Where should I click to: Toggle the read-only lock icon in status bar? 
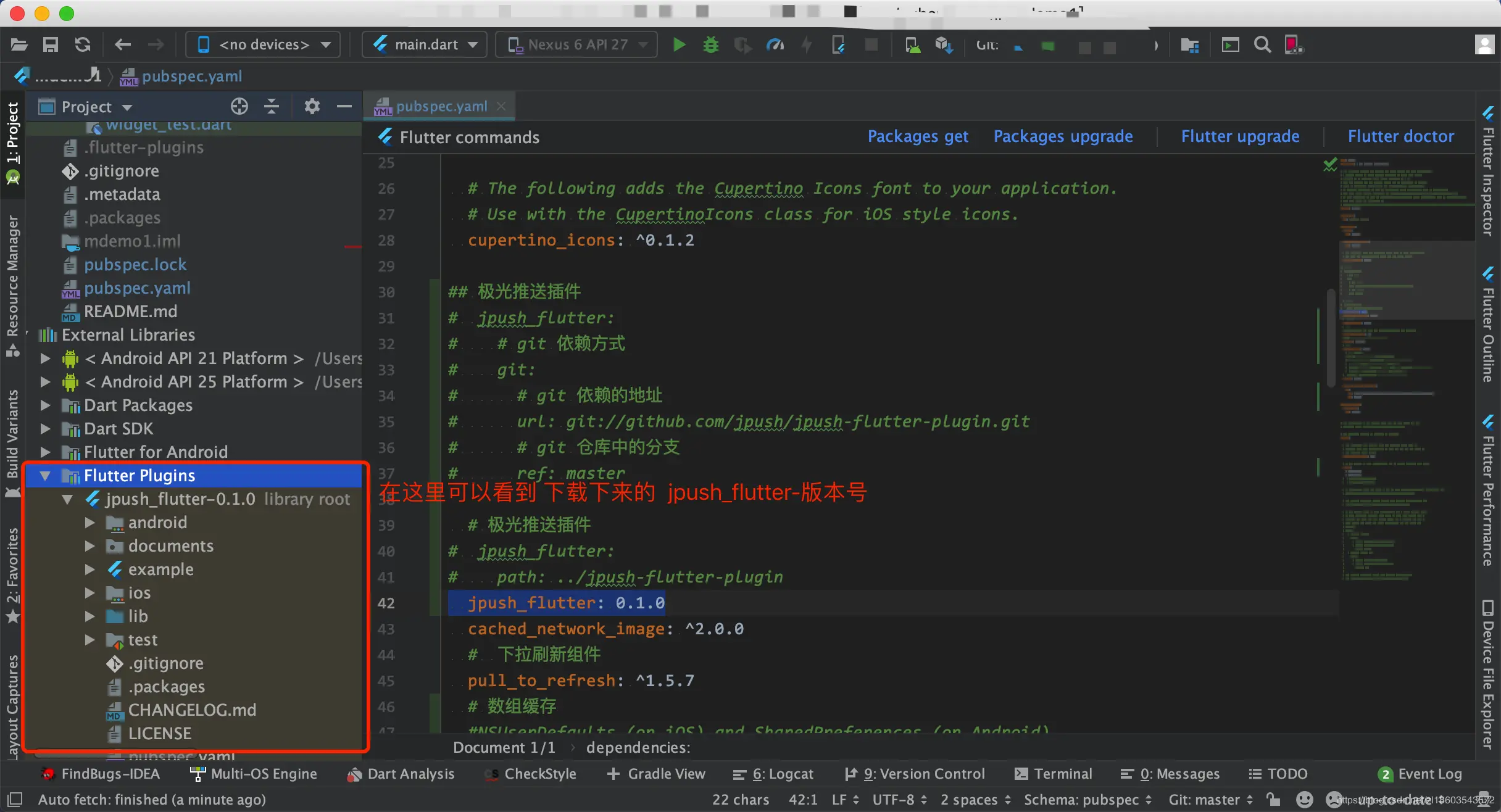tap(1273, 800)
